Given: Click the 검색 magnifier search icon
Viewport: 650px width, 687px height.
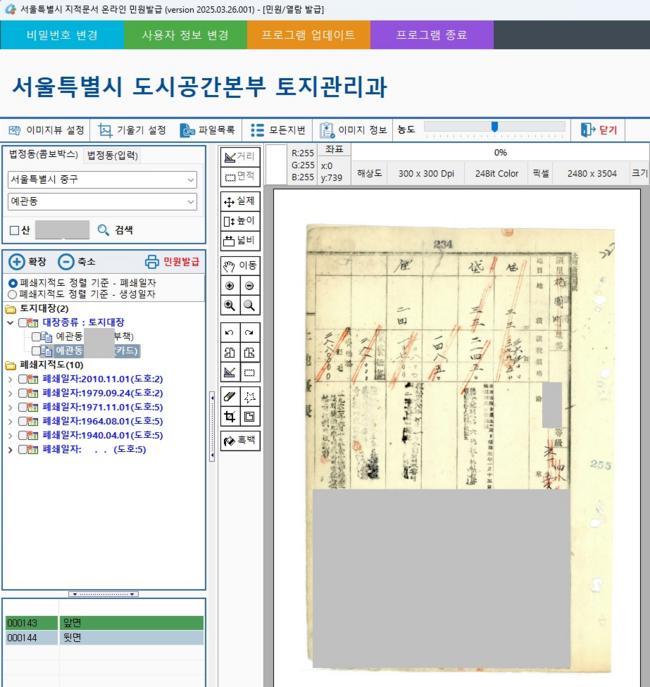Looking at the screenshot, I should pos(103,230).
